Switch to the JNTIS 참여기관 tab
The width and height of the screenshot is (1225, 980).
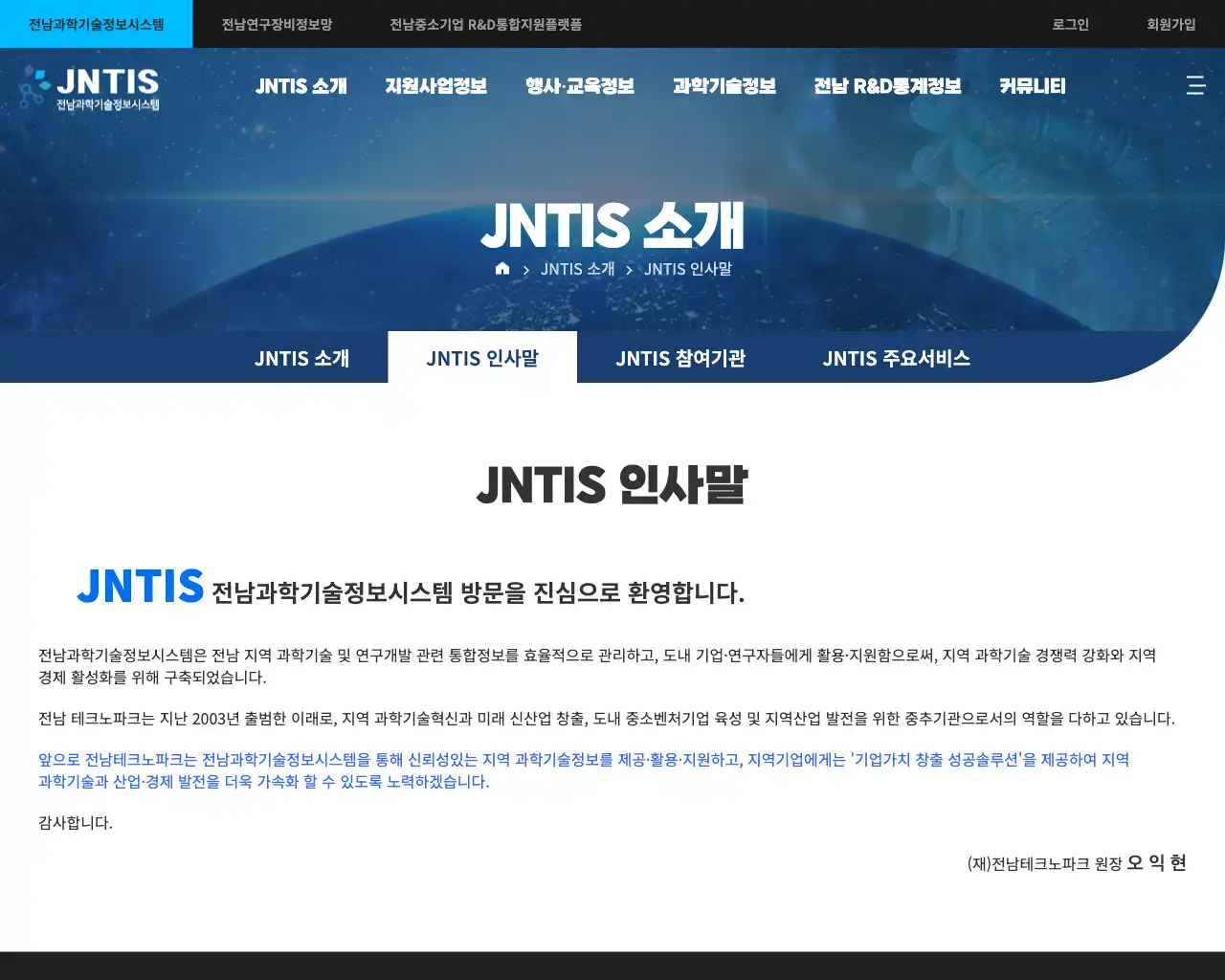681,358
